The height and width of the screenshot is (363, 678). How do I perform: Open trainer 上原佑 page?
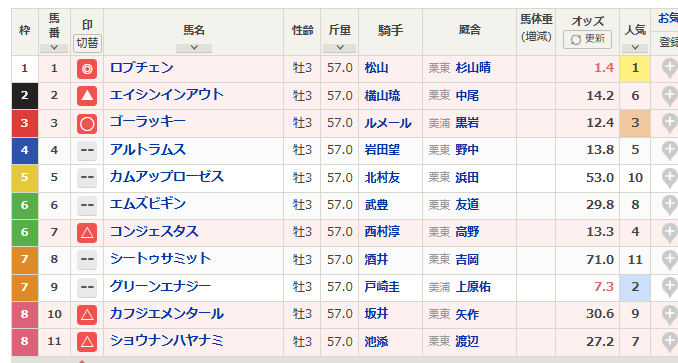[473, 287]
